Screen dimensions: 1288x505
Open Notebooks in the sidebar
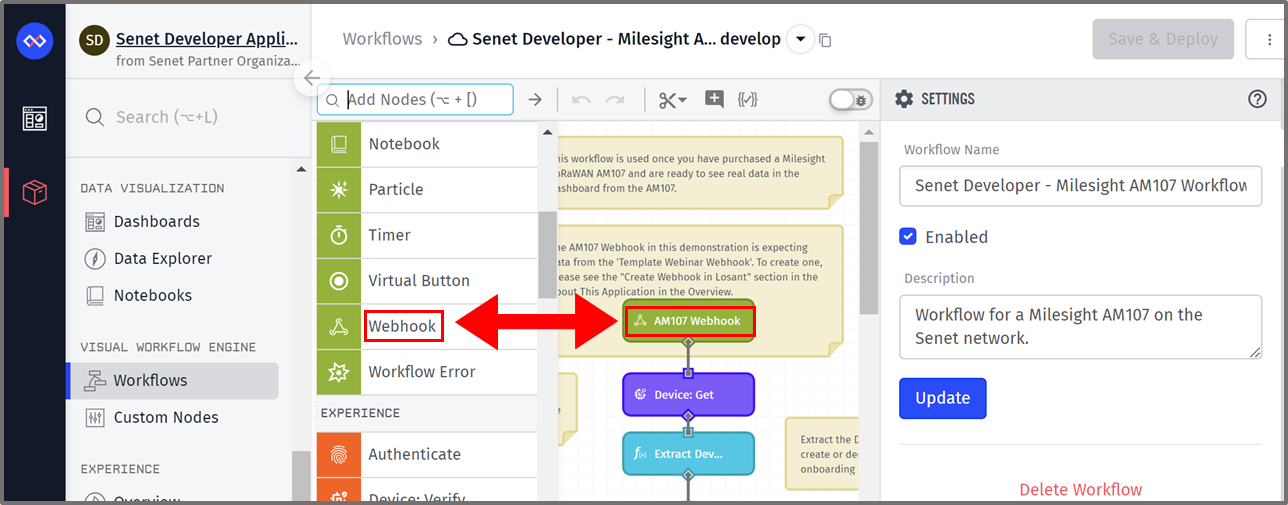(x=153, y=296)
